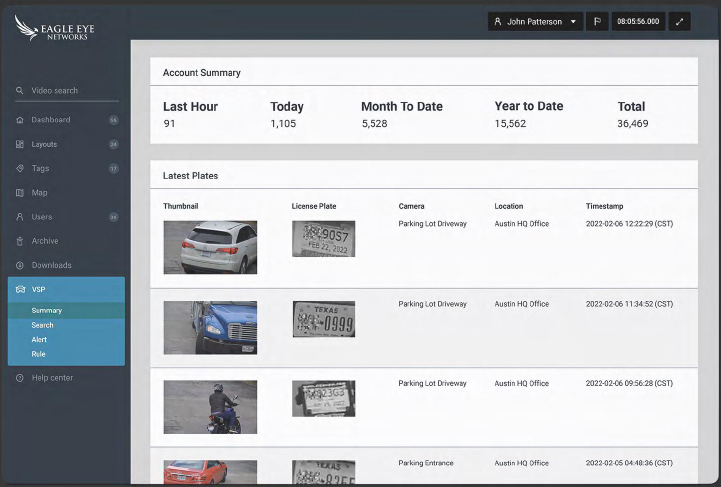Open the Texas 0999 plate image

click(x=324, y=319)
